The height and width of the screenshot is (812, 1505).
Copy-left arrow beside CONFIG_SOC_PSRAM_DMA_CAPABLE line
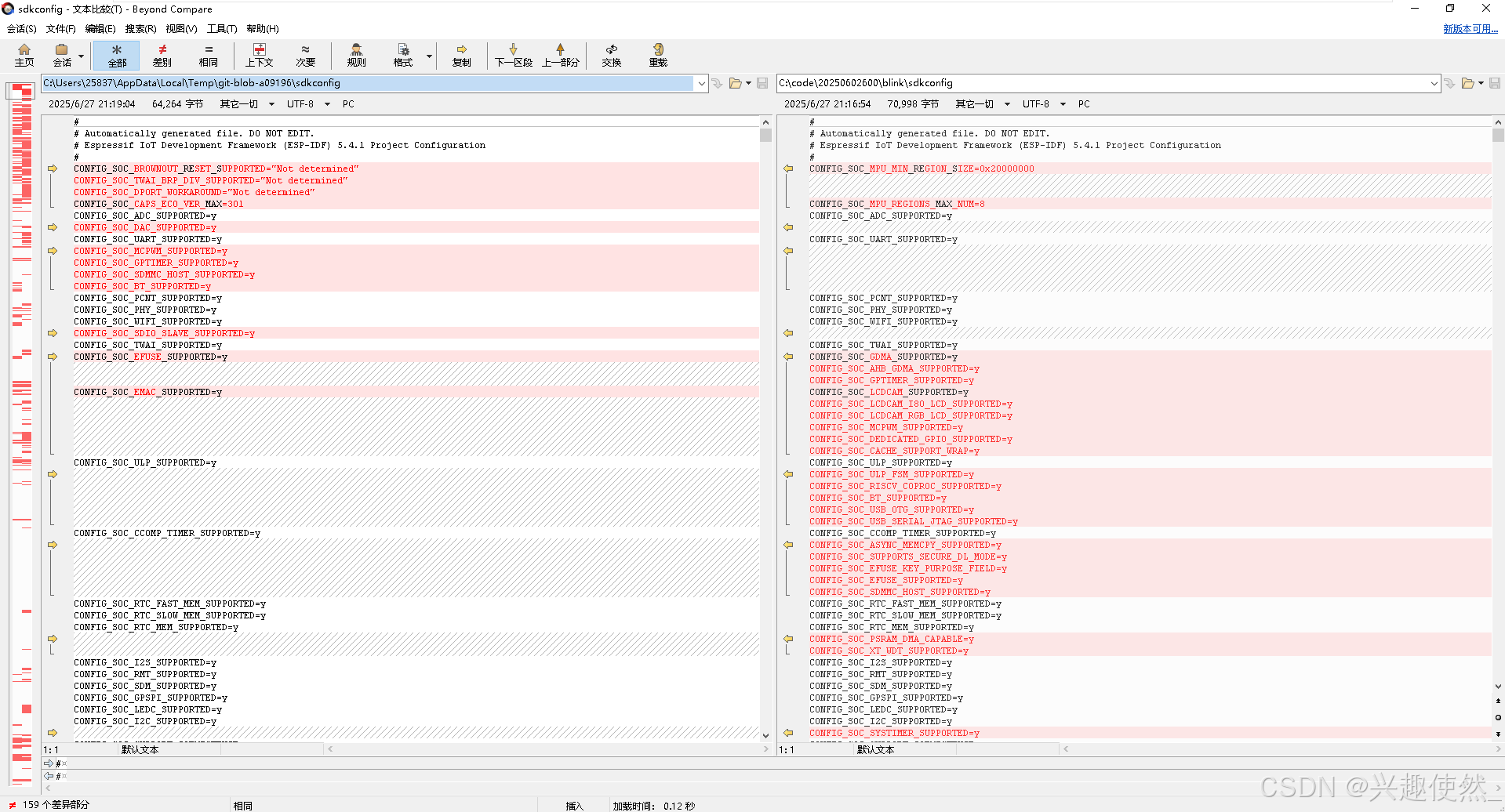(x=788, y=639)
